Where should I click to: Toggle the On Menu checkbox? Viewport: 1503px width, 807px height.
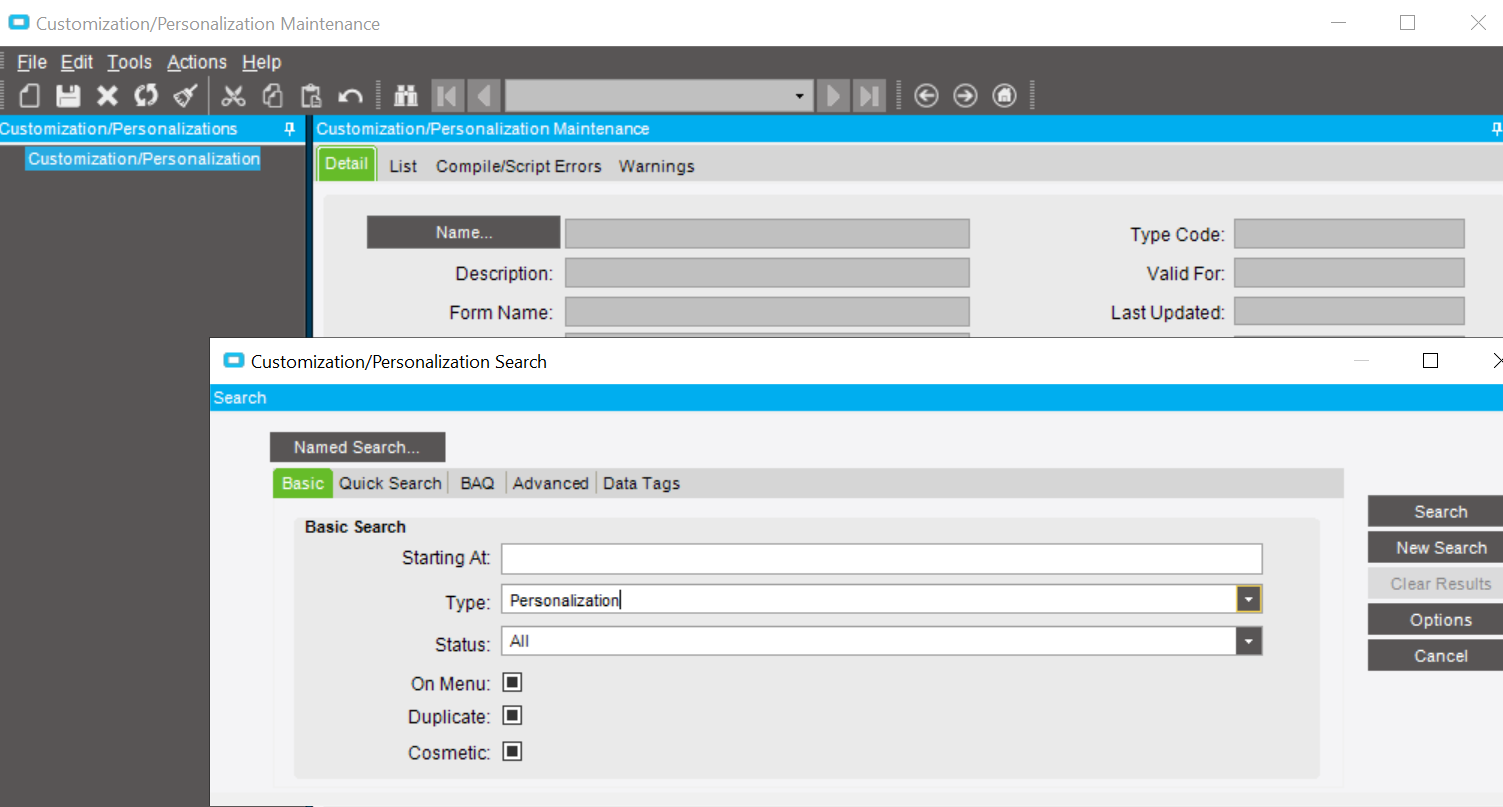512,683
